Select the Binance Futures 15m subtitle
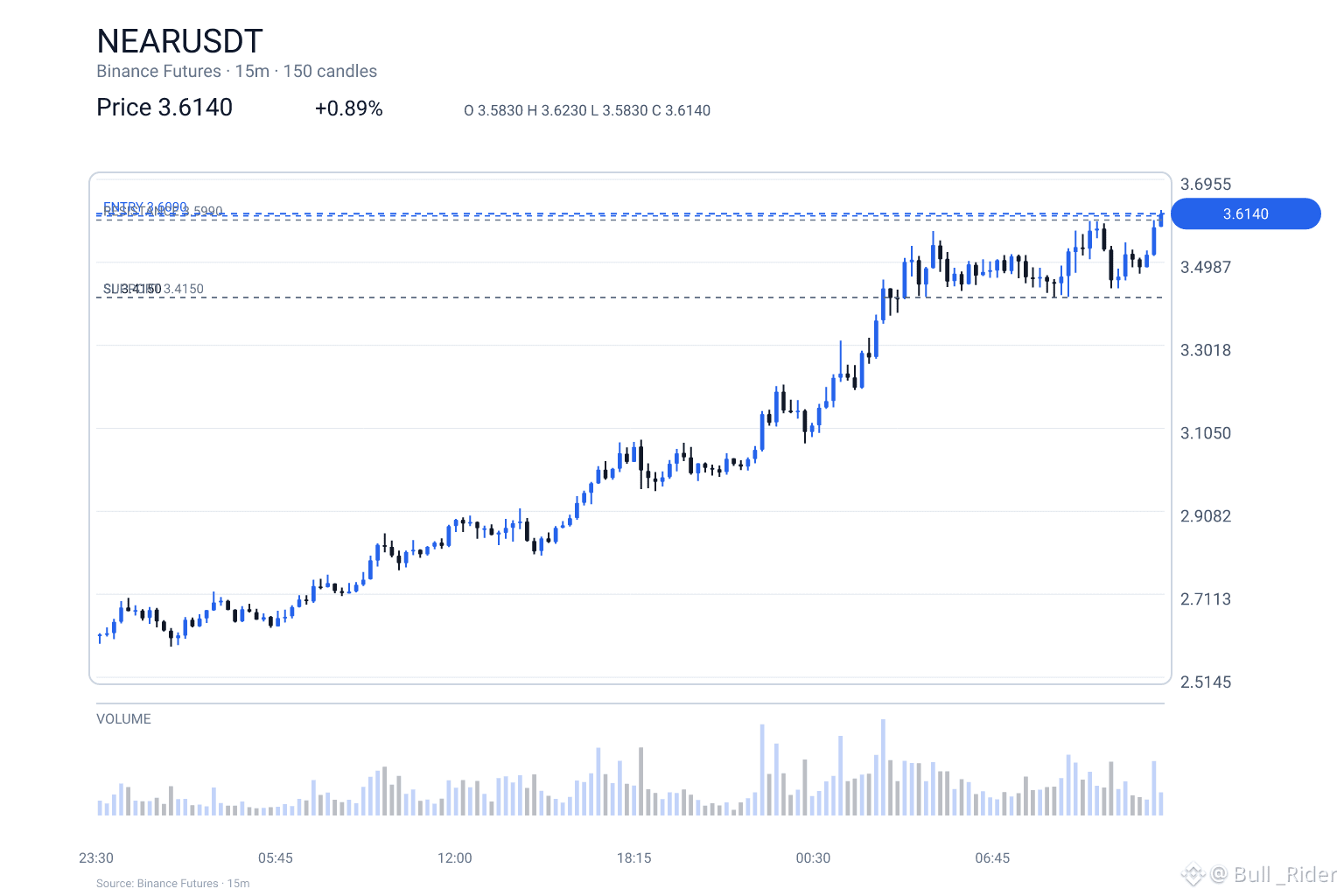Viewport: 1344px width, 896px height. point(236,71)
